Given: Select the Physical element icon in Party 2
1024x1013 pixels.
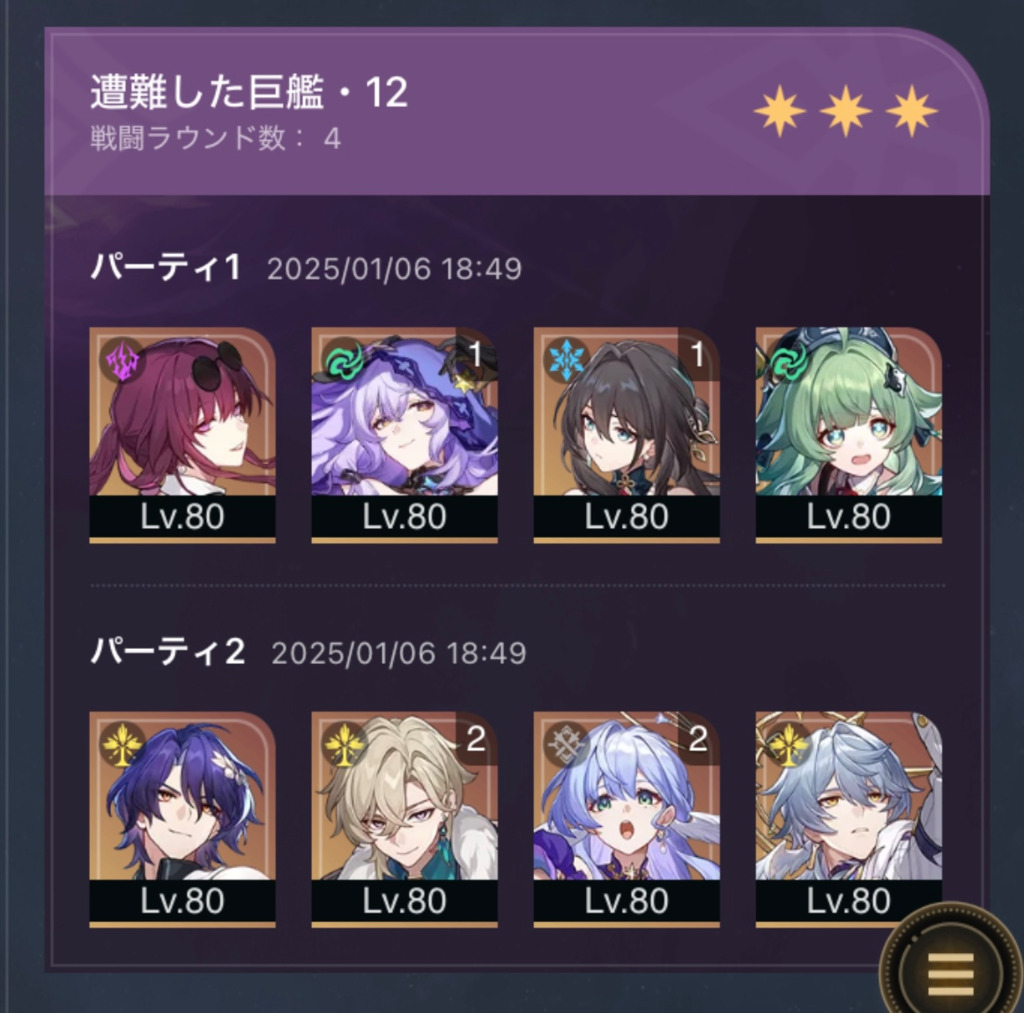Looking at the screenshot, I should coord(566,744).
